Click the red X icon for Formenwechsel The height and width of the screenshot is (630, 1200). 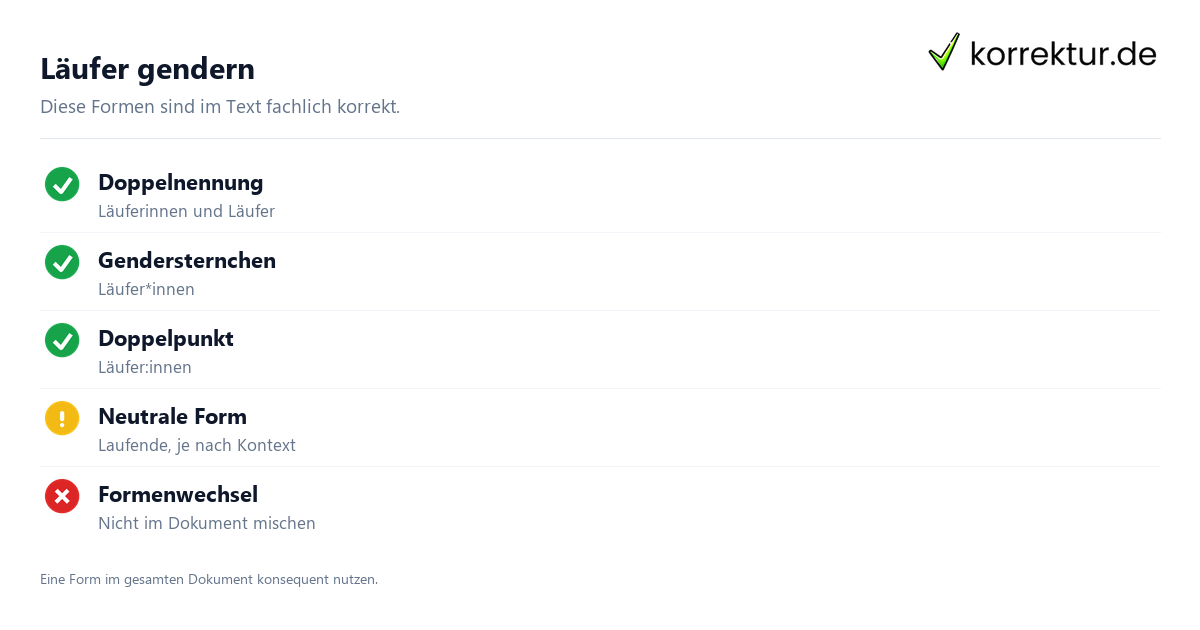click(62, 496)
